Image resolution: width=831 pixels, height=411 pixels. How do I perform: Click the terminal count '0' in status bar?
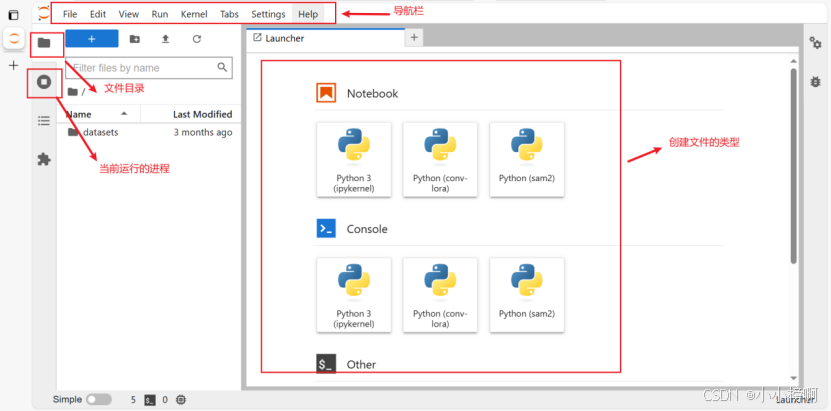165,400
